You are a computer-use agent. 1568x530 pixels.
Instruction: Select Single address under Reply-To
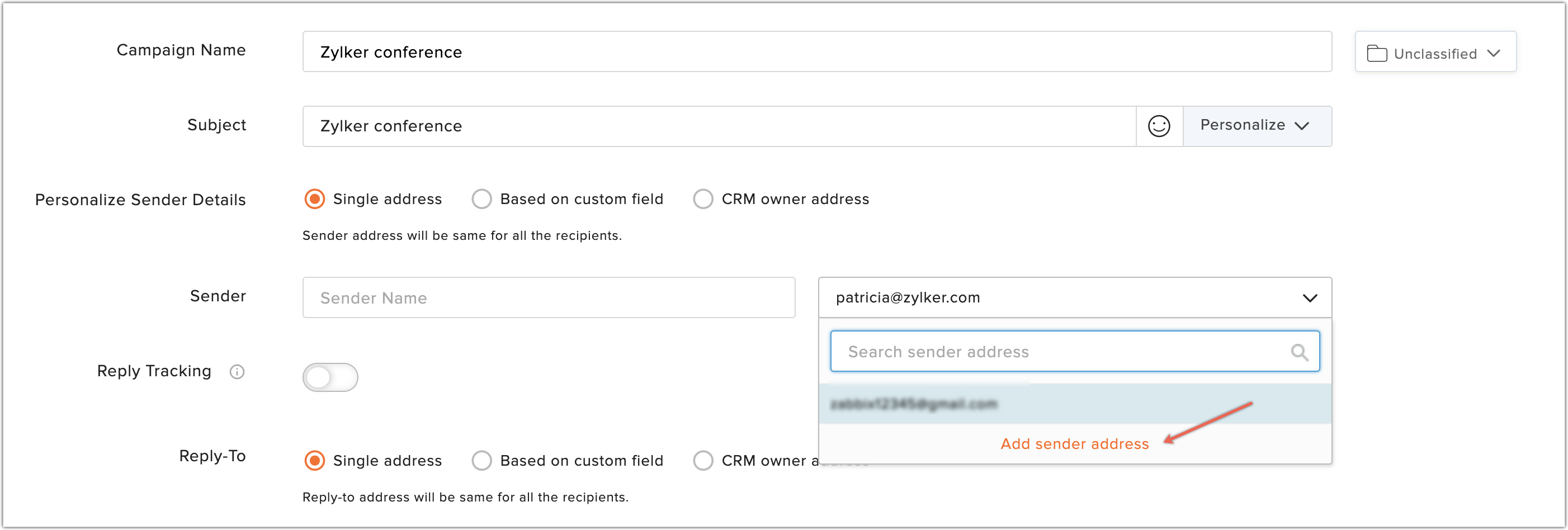(x=314, y=461)
